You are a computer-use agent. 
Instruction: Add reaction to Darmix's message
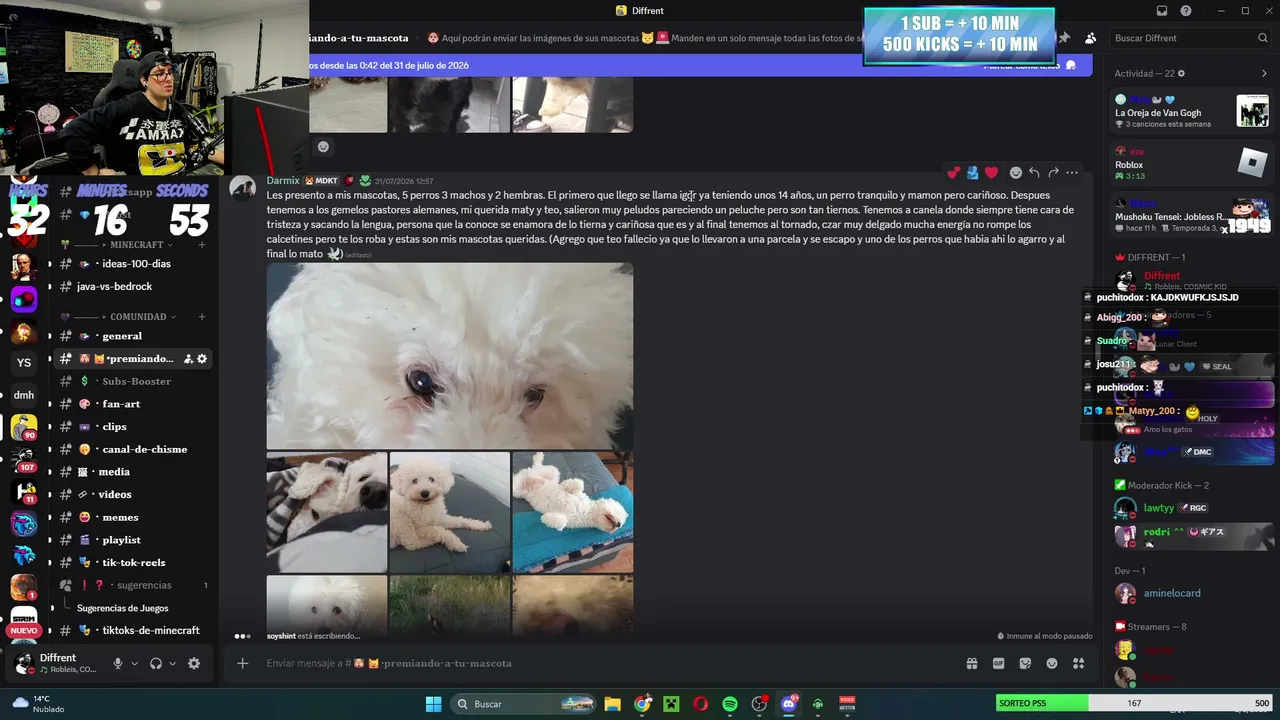[1016, 173]
